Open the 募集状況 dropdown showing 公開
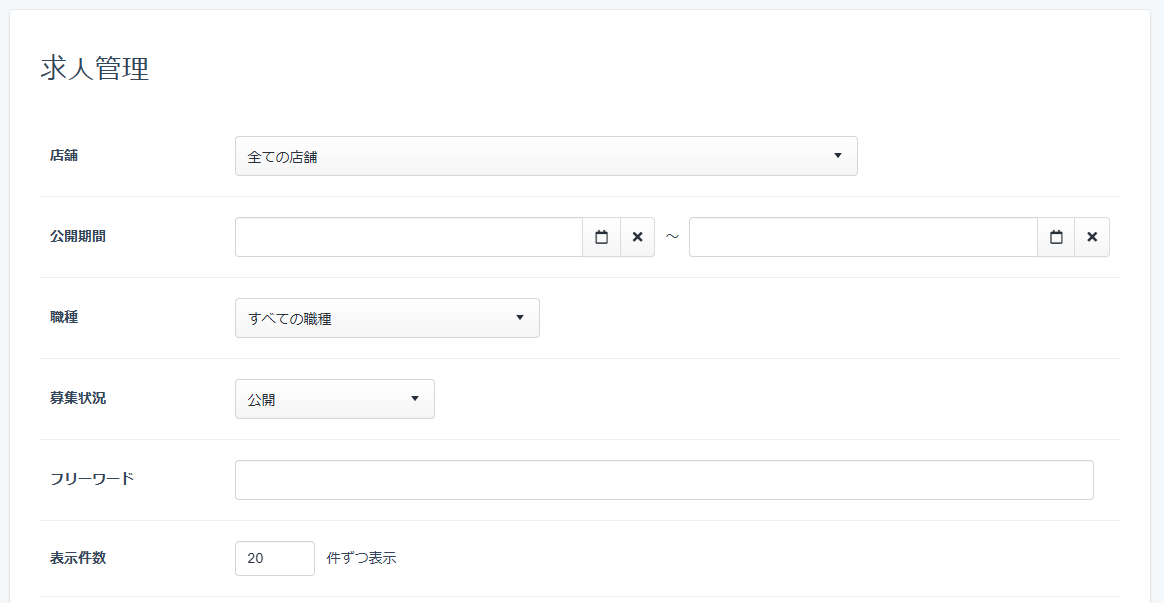The height and width of the screenshot is (603, 1164). pyautogui.click(x=334, y=399)
